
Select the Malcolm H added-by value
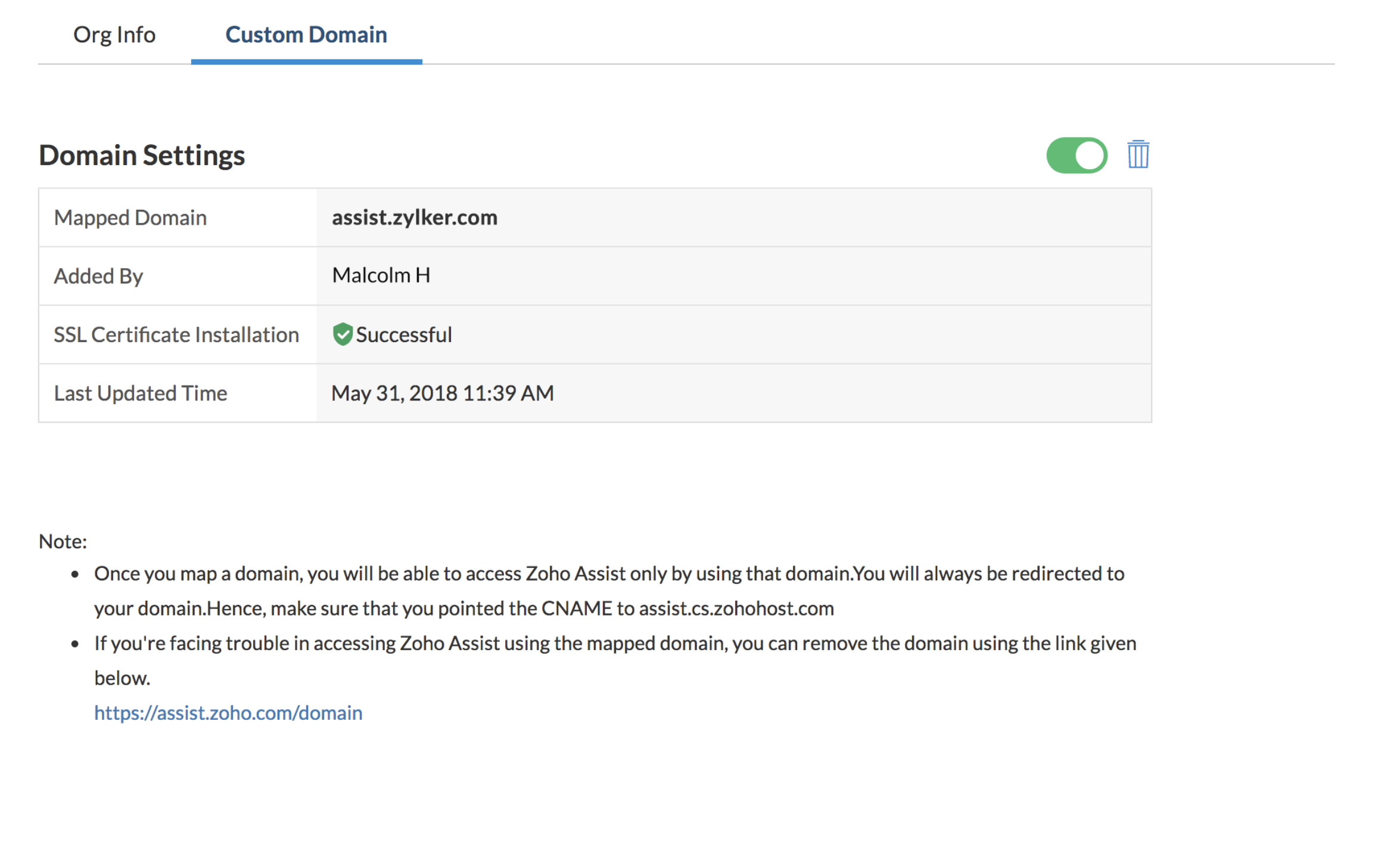tap(381, 275)
